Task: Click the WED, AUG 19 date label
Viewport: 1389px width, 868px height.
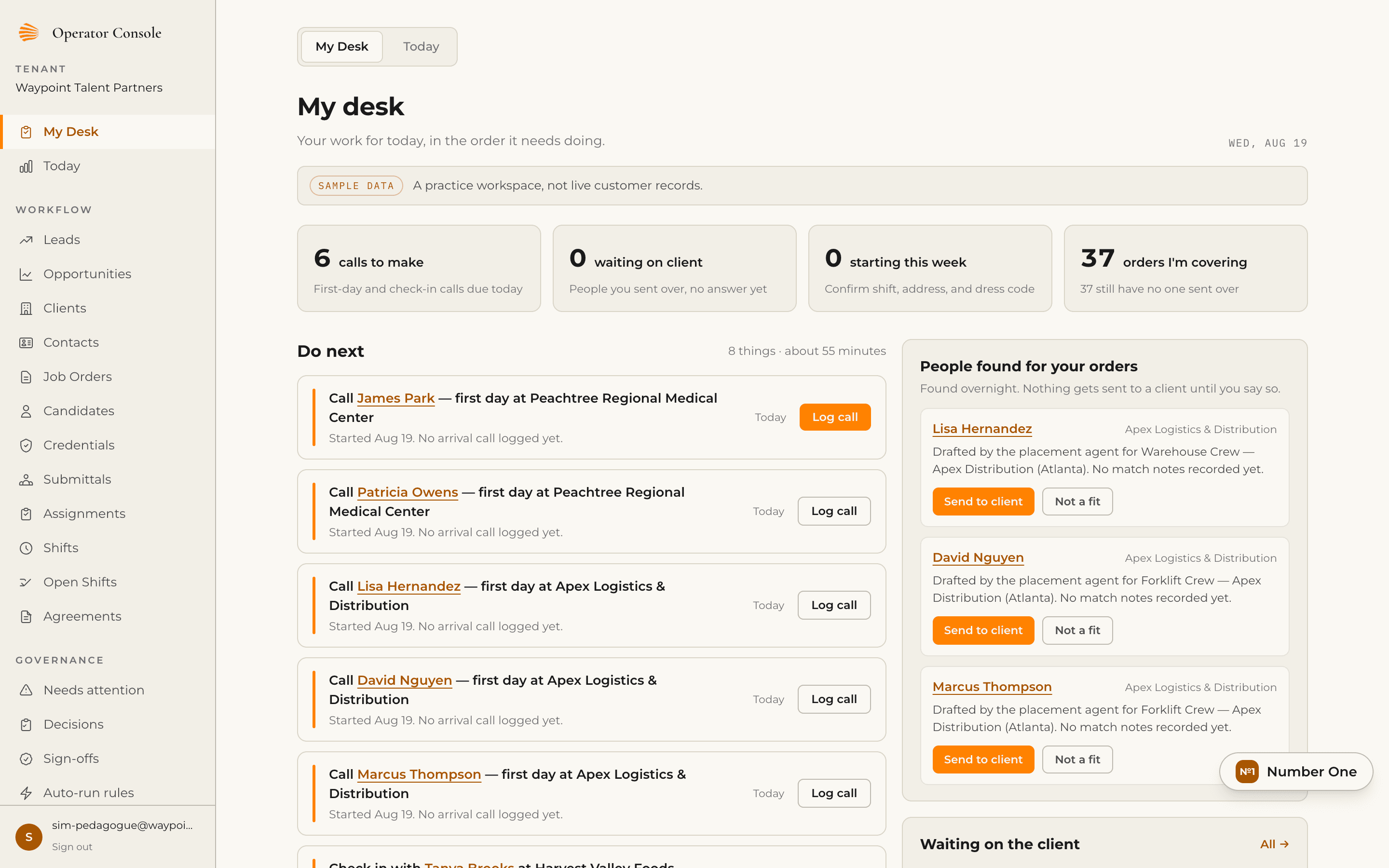Action: click(1268, 144)
